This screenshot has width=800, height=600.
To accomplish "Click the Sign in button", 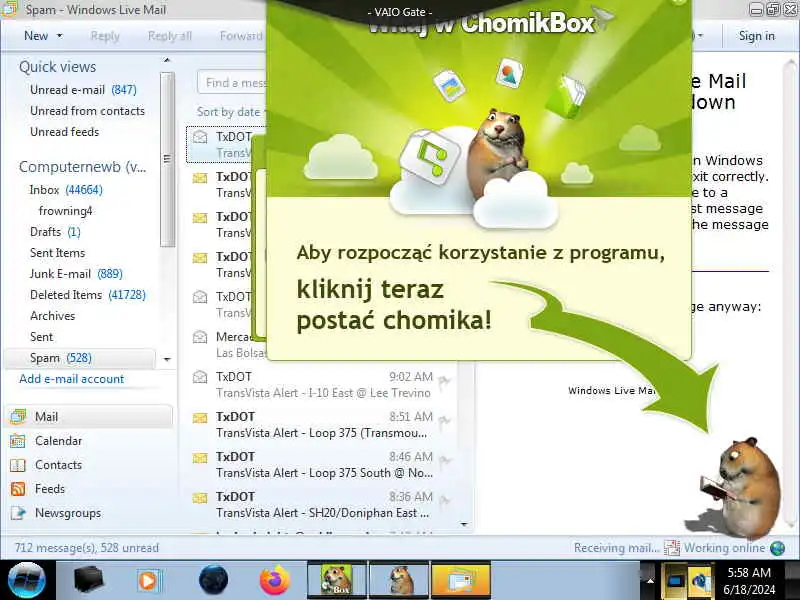I will click(757, 36).
